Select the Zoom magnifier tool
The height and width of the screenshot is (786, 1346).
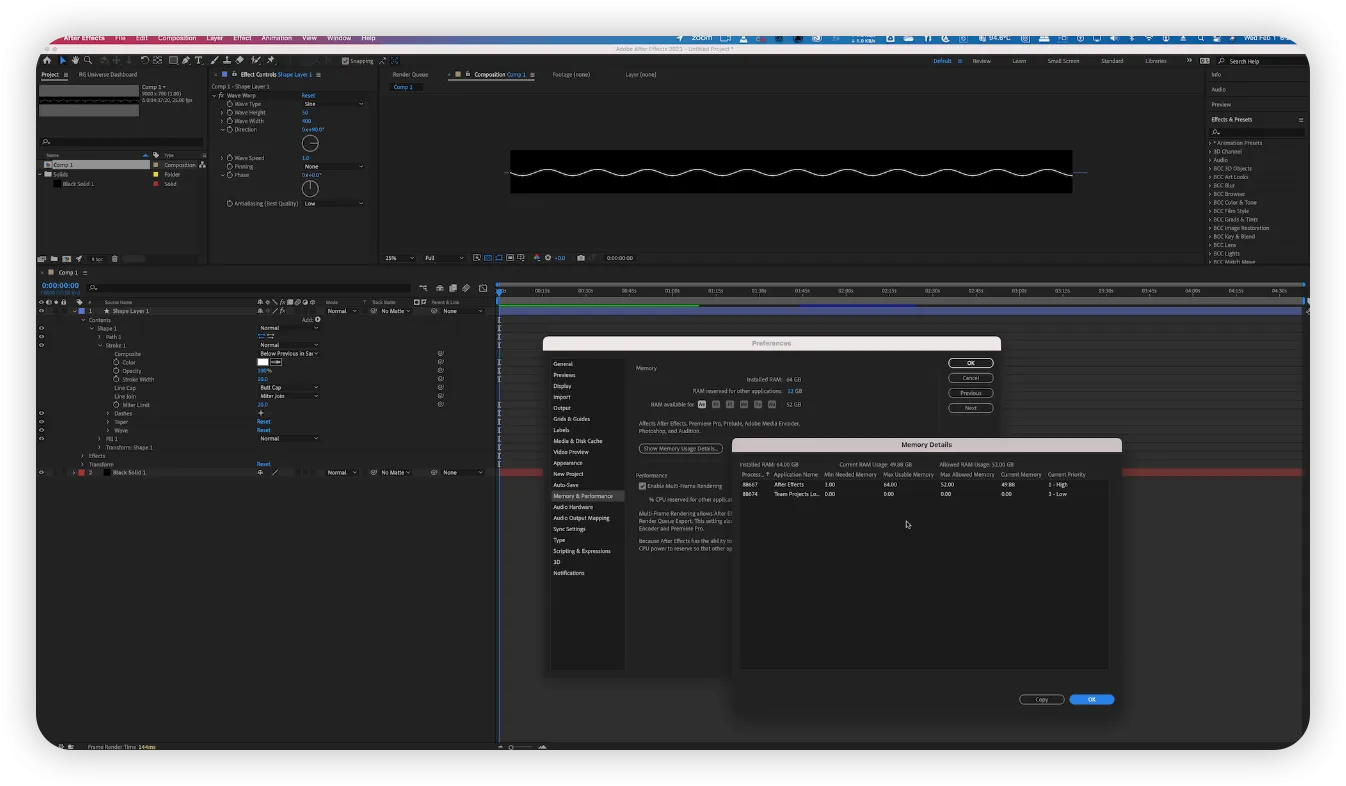point(88,60)
